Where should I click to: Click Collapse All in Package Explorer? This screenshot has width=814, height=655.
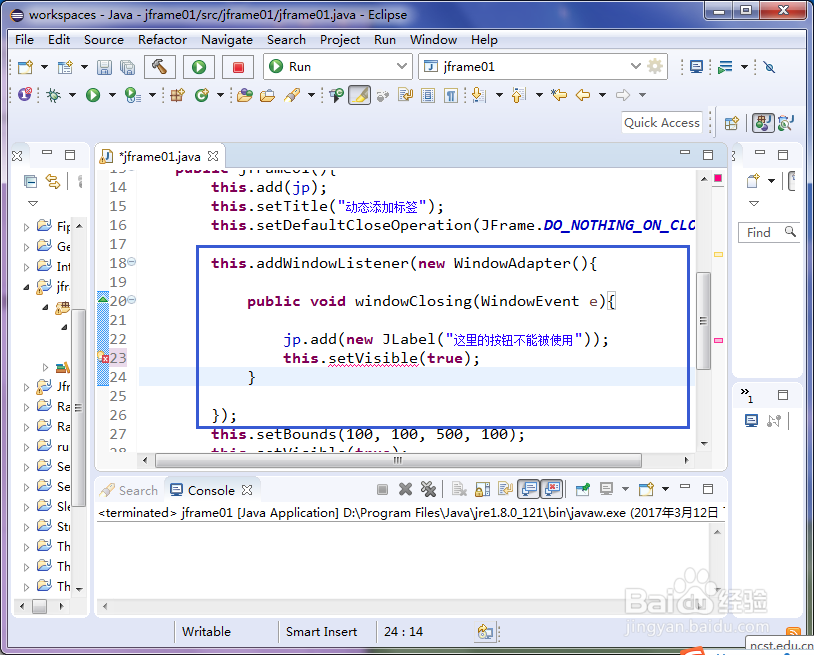(31, 181)
